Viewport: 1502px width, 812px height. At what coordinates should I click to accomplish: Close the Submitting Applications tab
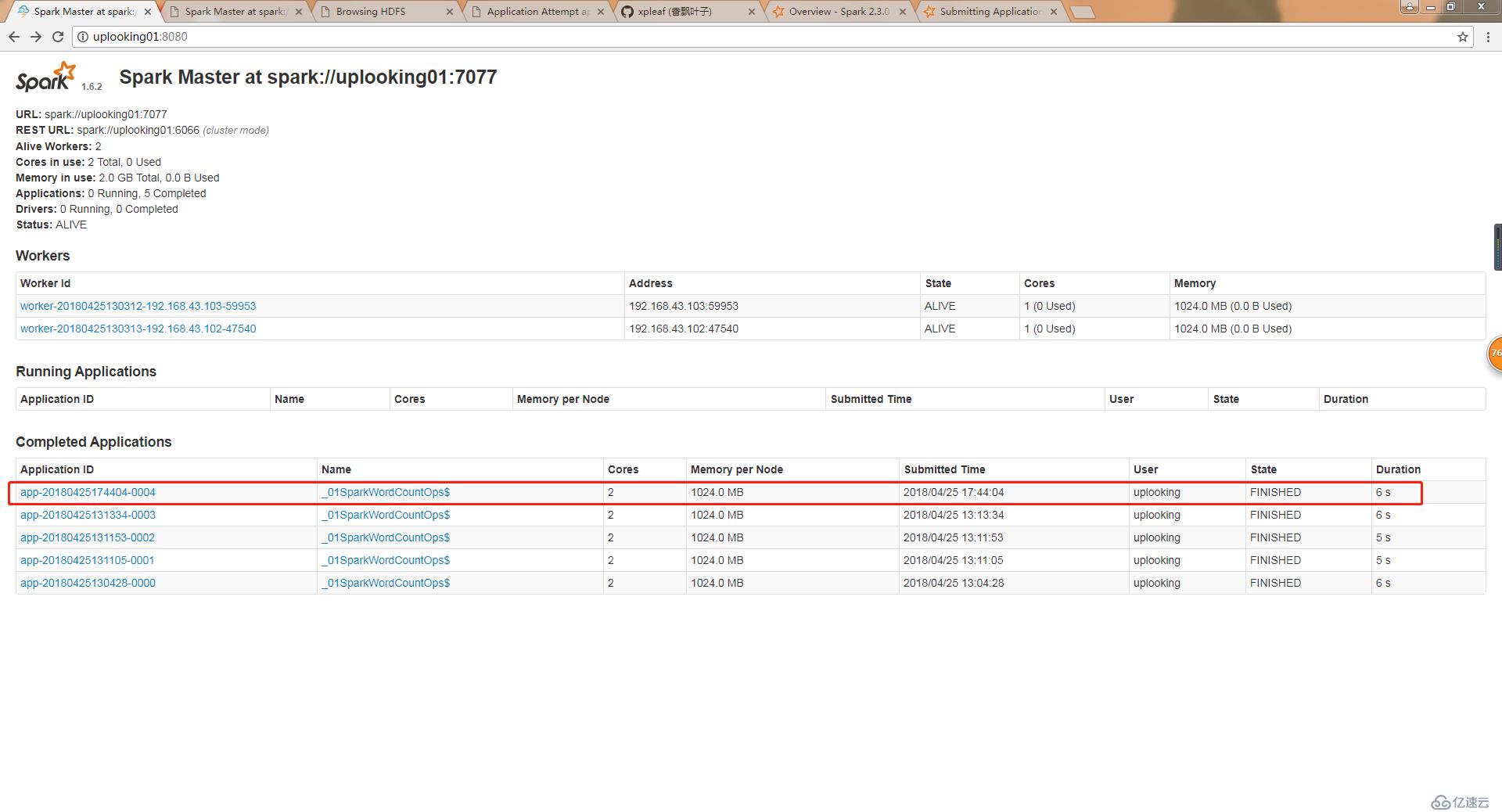point(1054,12)
